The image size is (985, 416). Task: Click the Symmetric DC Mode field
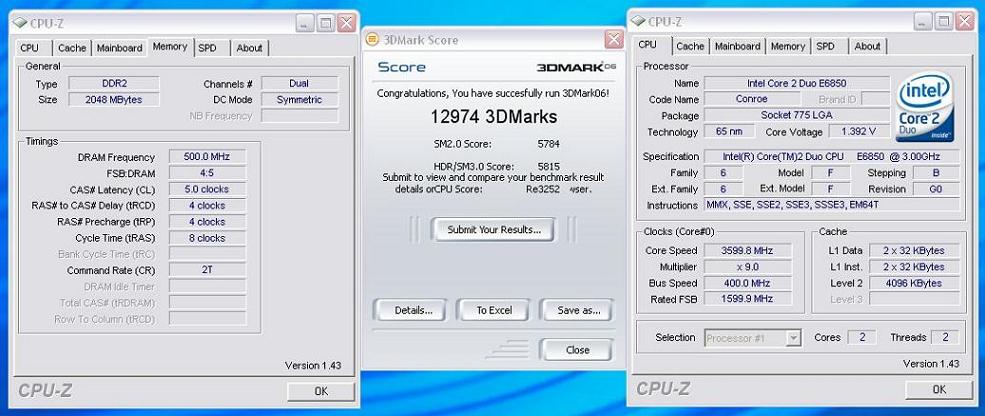tap(299, 99)
